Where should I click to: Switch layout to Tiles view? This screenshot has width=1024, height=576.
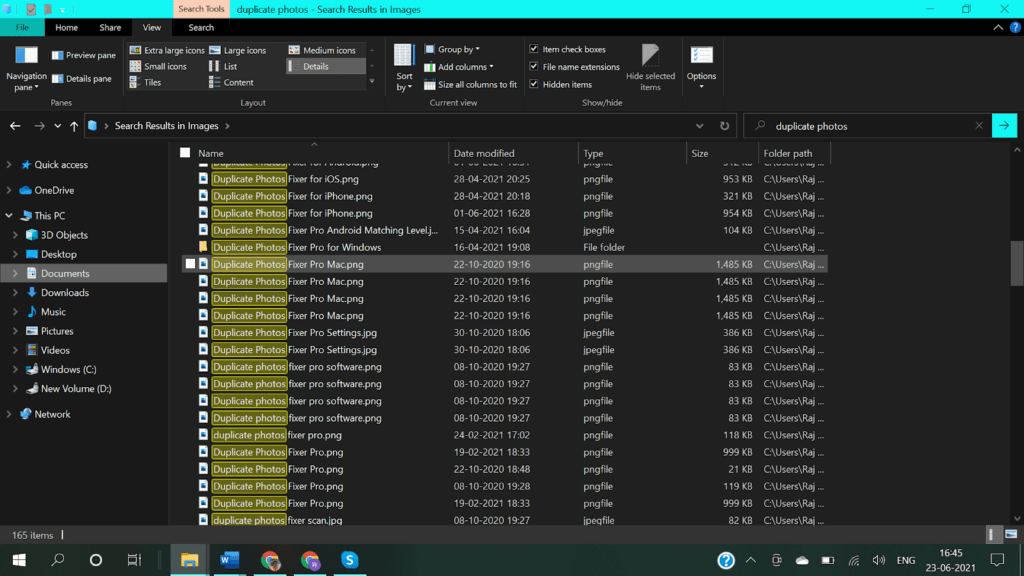coord(146,83)
